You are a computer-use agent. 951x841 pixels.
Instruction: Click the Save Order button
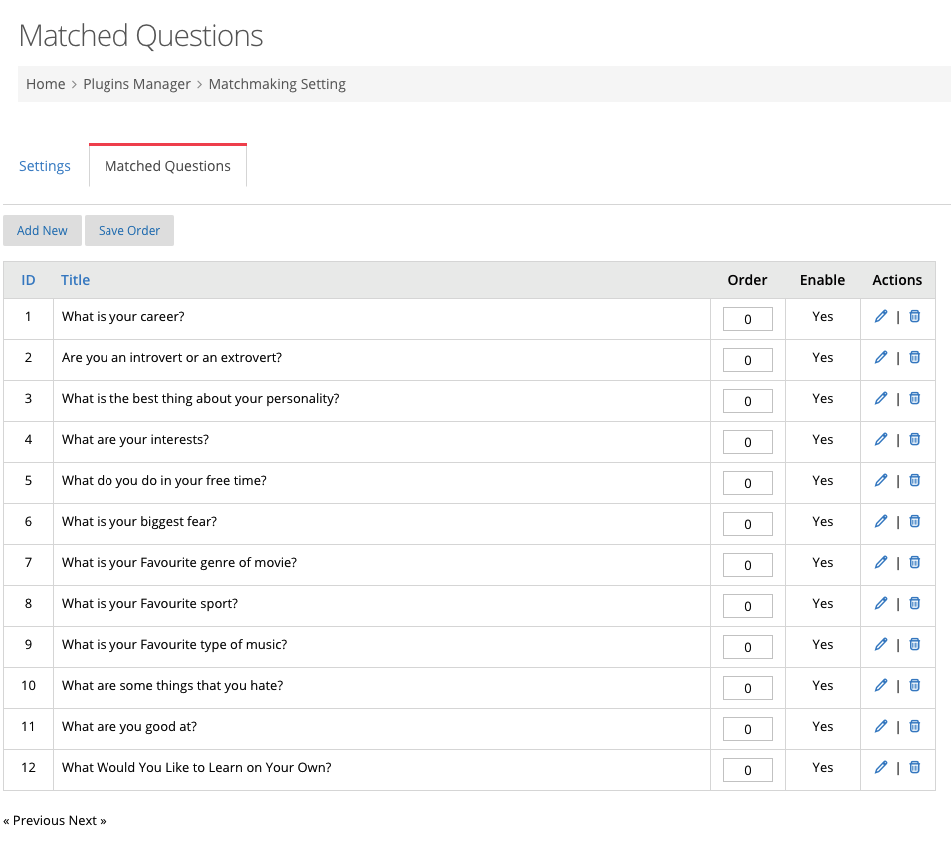(x=129, y=230)
